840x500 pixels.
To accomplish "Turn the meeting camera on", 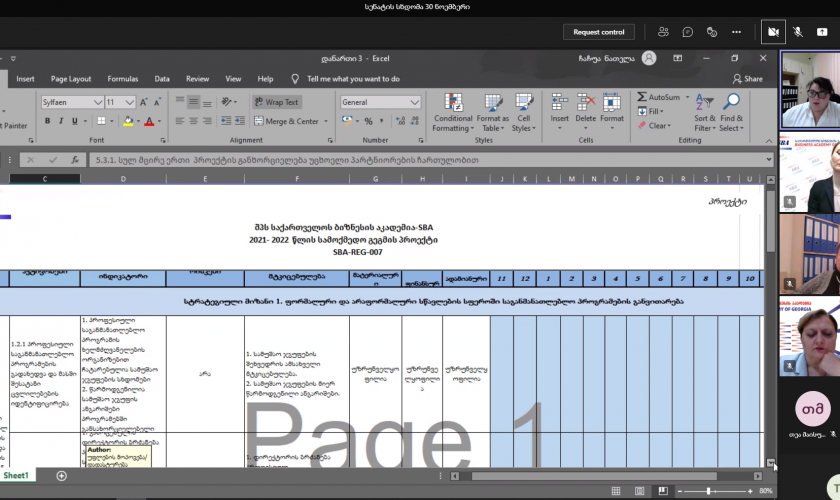I will 772,32.
